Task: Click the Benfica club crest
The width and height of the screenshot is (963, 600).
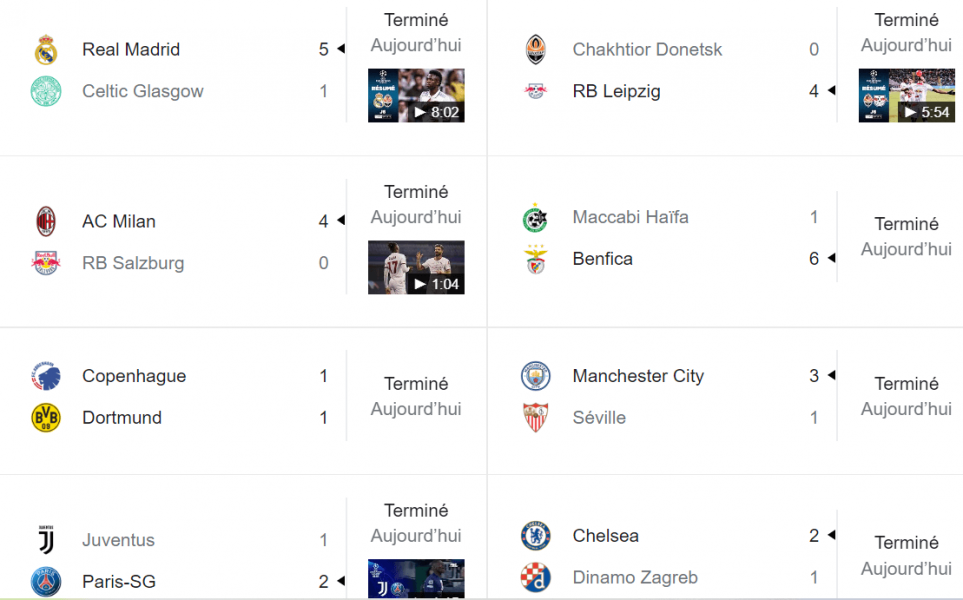Action: [x=536, y=259]
